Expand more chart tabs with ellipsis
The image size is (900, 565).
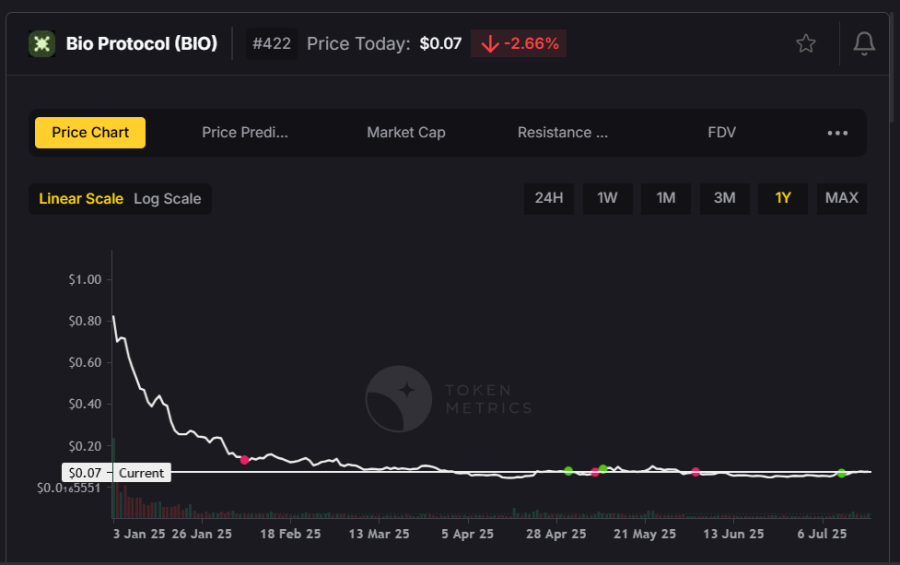838,133
